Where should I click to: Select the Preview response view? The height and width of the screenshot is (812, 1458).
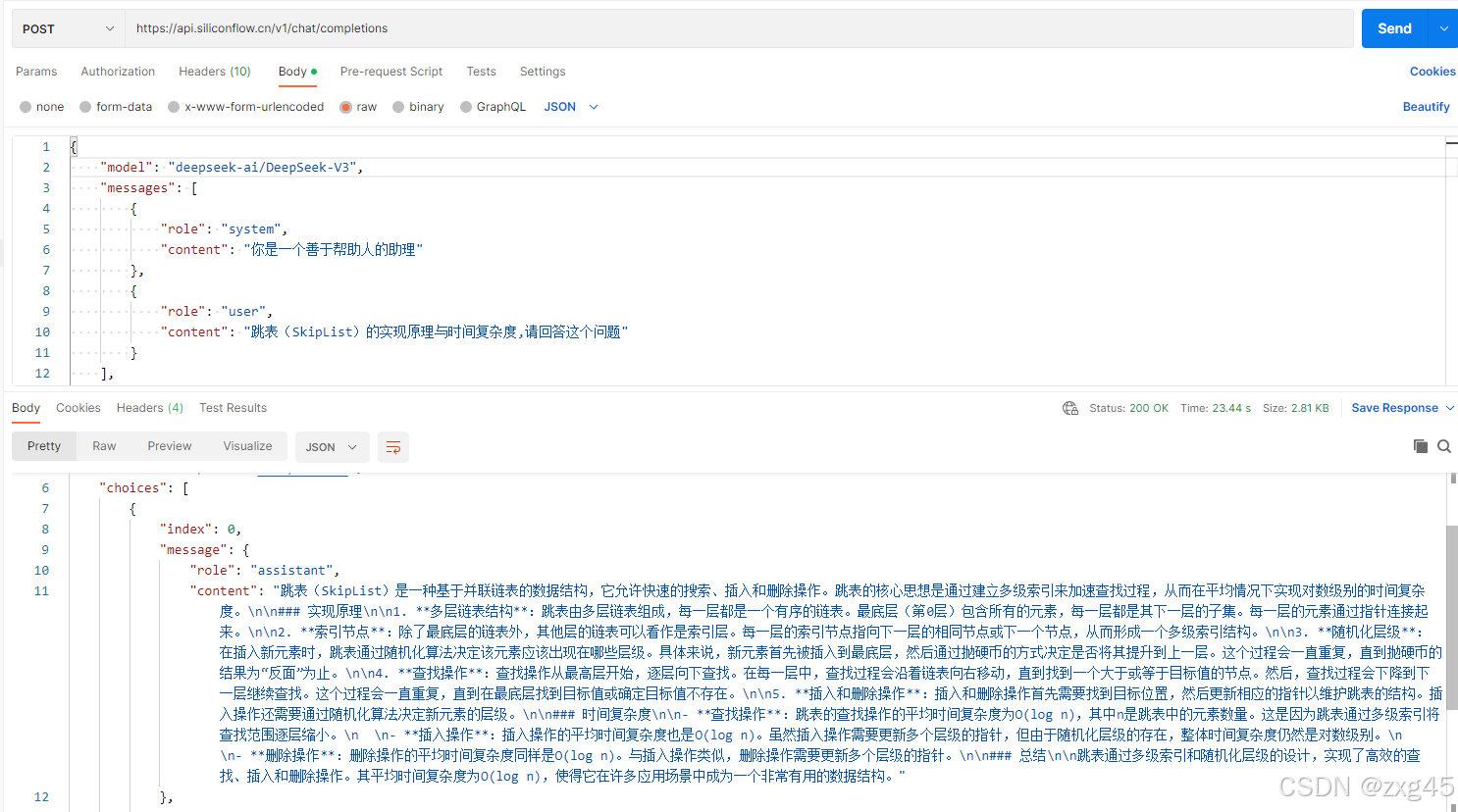(170, 446)
